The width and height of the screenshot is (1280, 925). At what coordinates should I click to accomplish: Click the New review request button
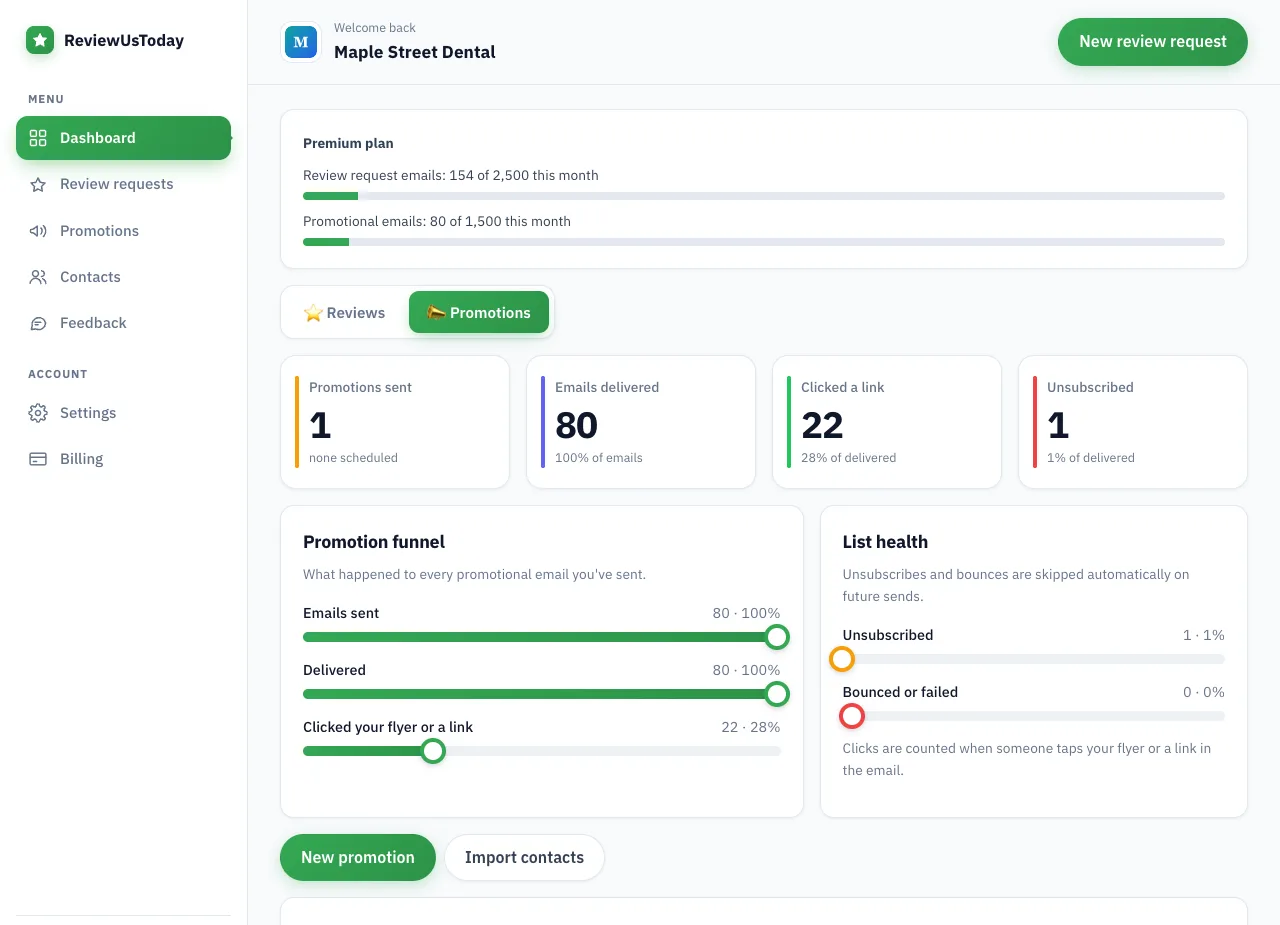click(1153, 42)
